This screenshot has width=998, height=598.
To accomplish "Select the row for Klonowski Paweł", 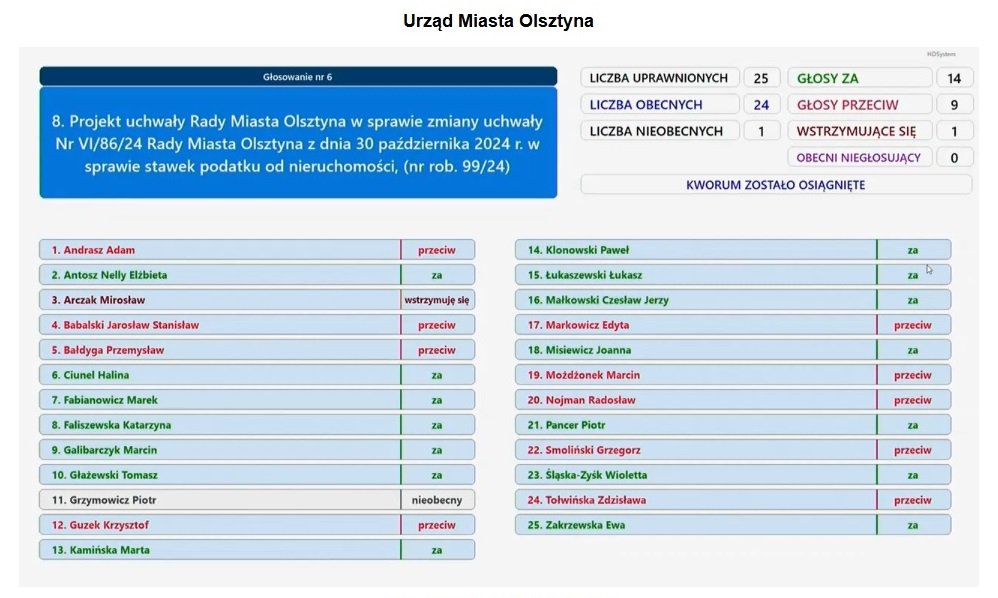I will 733,250.
